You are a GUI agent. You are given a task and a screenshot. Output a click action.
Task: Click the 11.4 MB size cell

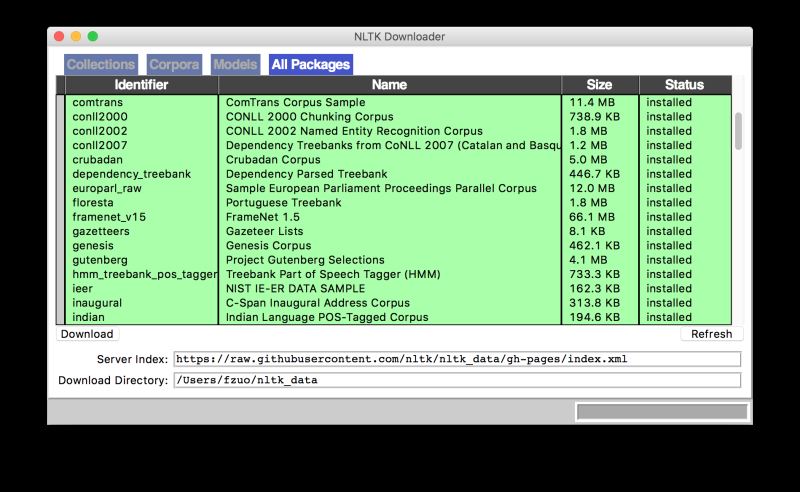click(x=592, y=102)
